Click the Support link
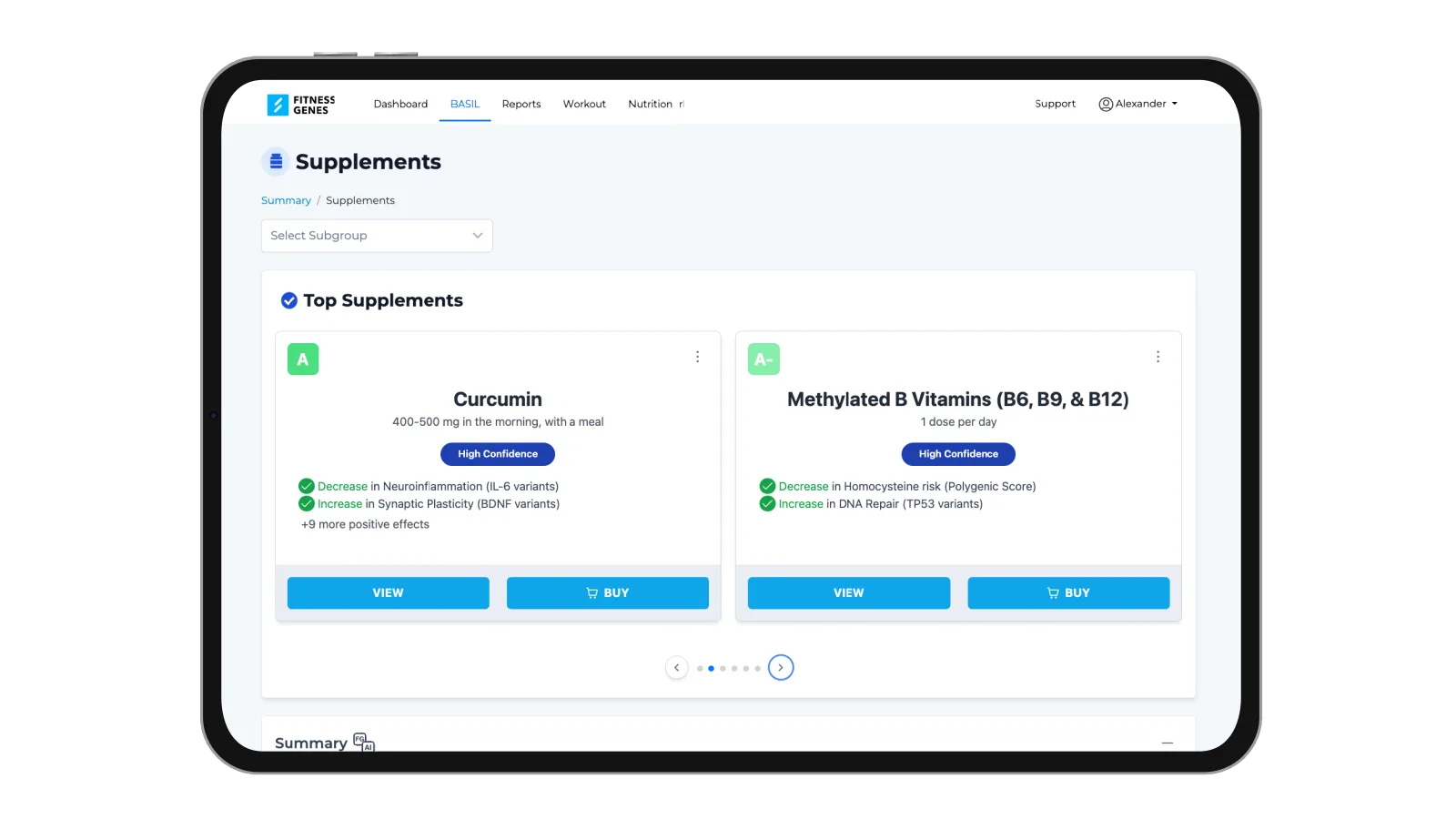The image size is (1456, 819). 1055,104
